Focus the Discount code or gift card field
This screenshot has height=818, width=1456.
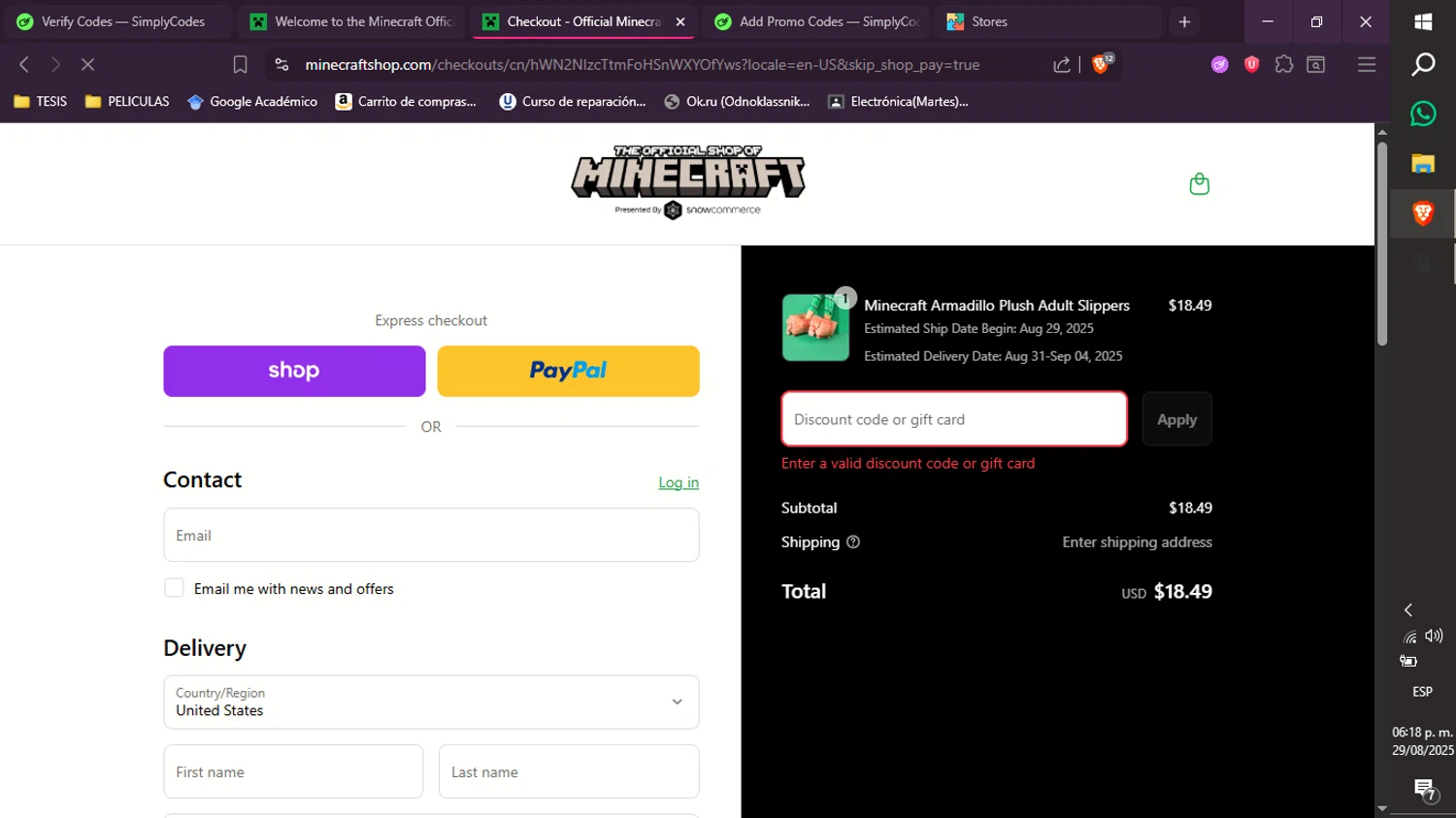[x=954, y=419]
